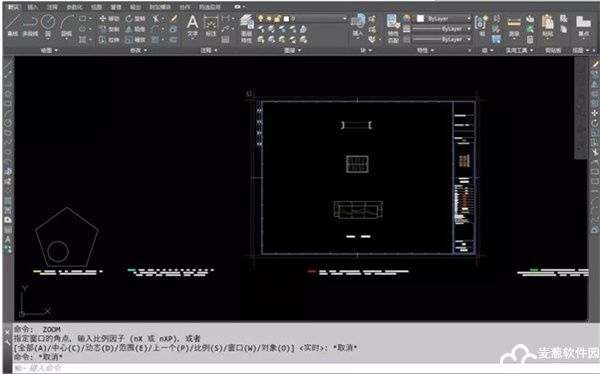Select the Measure (测量) utility tool
Viewport: 600px width, 374px height.
coord(514,26)
